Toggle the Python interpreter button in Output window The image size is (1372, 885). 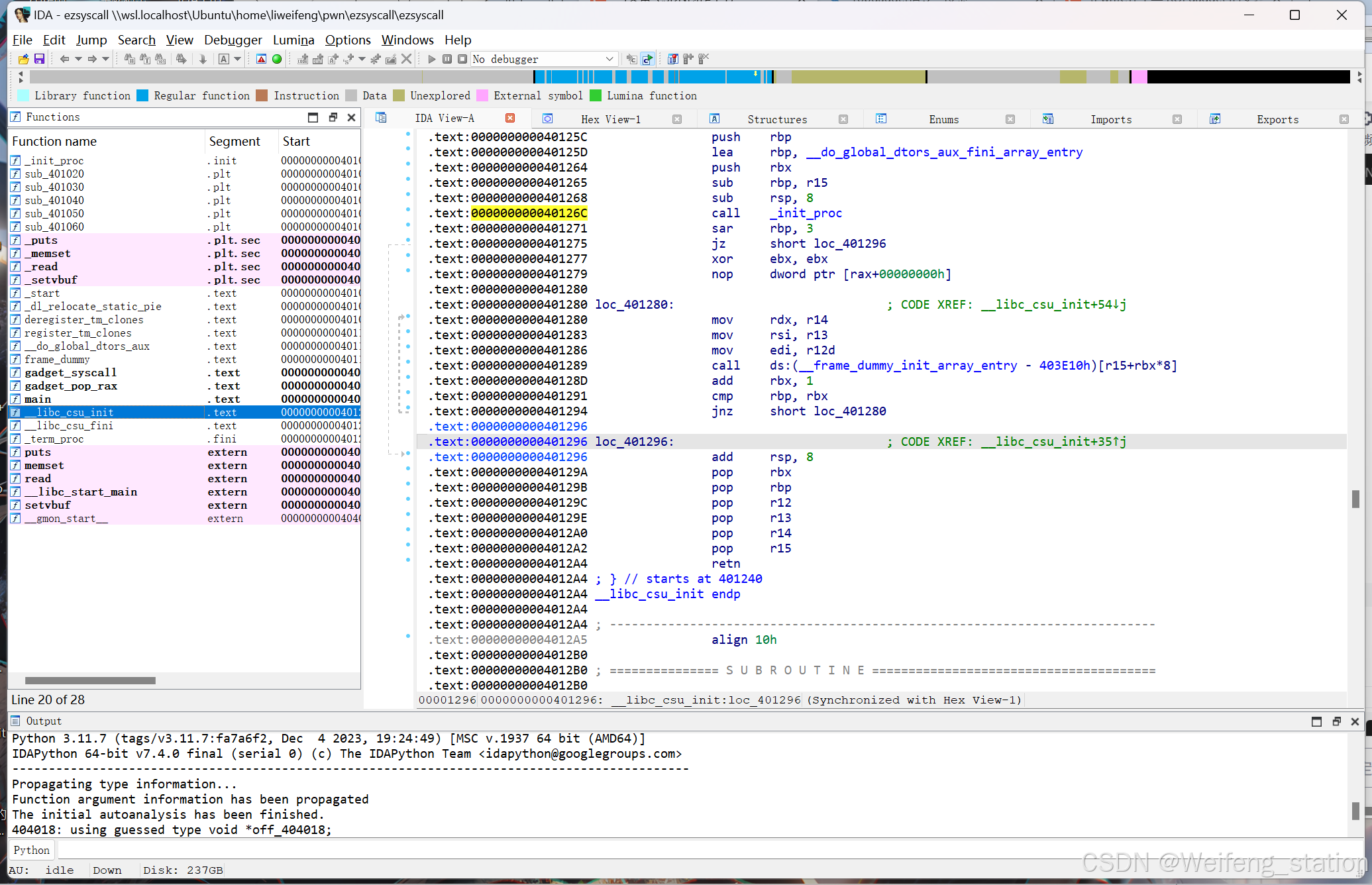[x=31, y=850]
